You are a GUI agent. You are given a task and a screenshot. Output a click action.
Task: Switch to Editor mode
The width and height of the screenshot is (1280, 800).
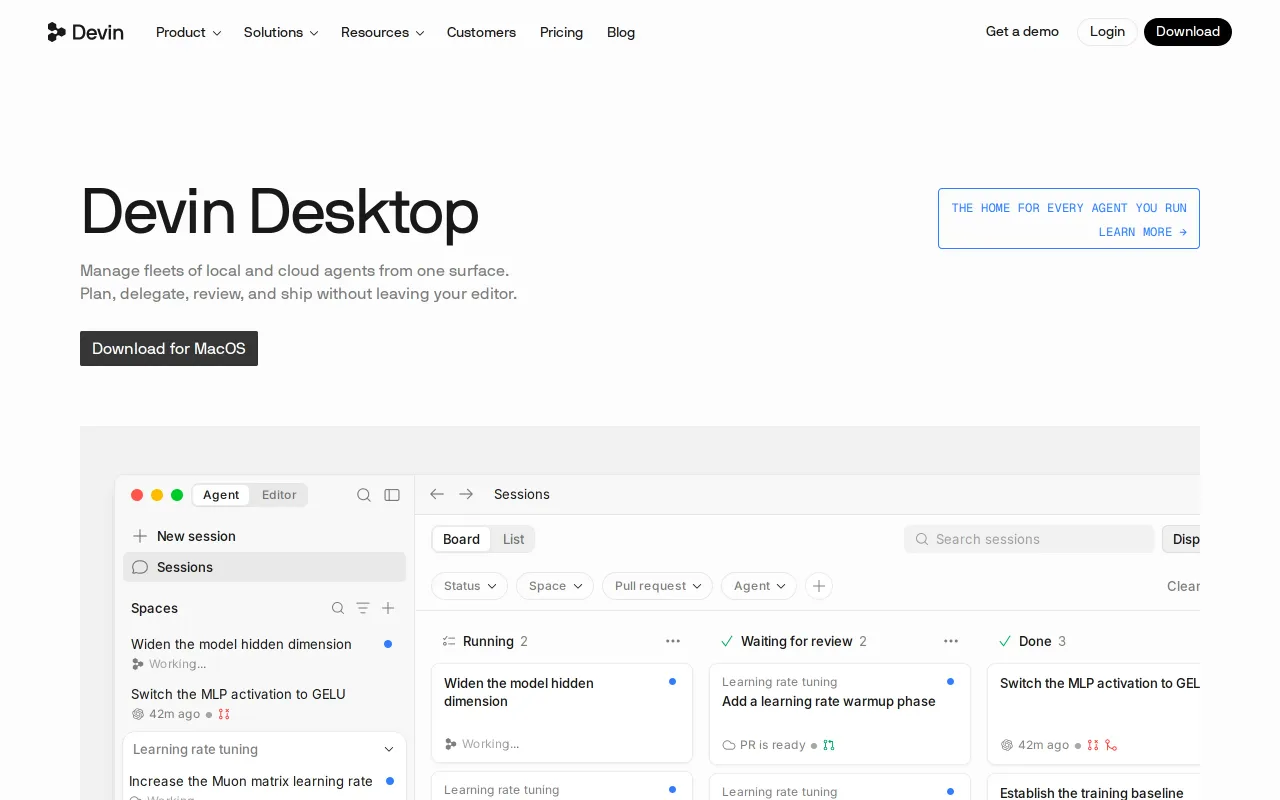click(x=279, y=495)
